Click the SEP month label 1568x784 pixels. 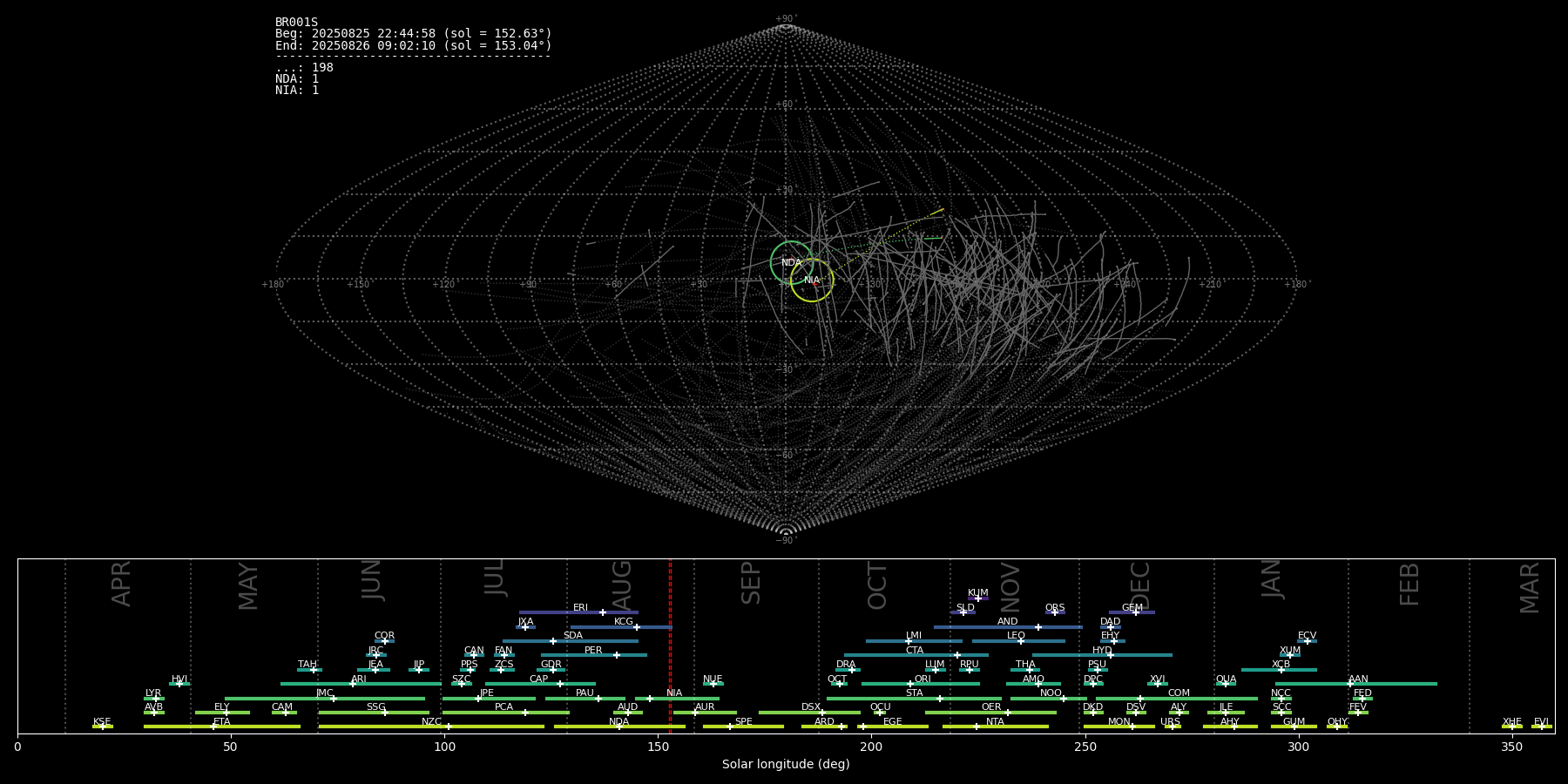(751, 582)
